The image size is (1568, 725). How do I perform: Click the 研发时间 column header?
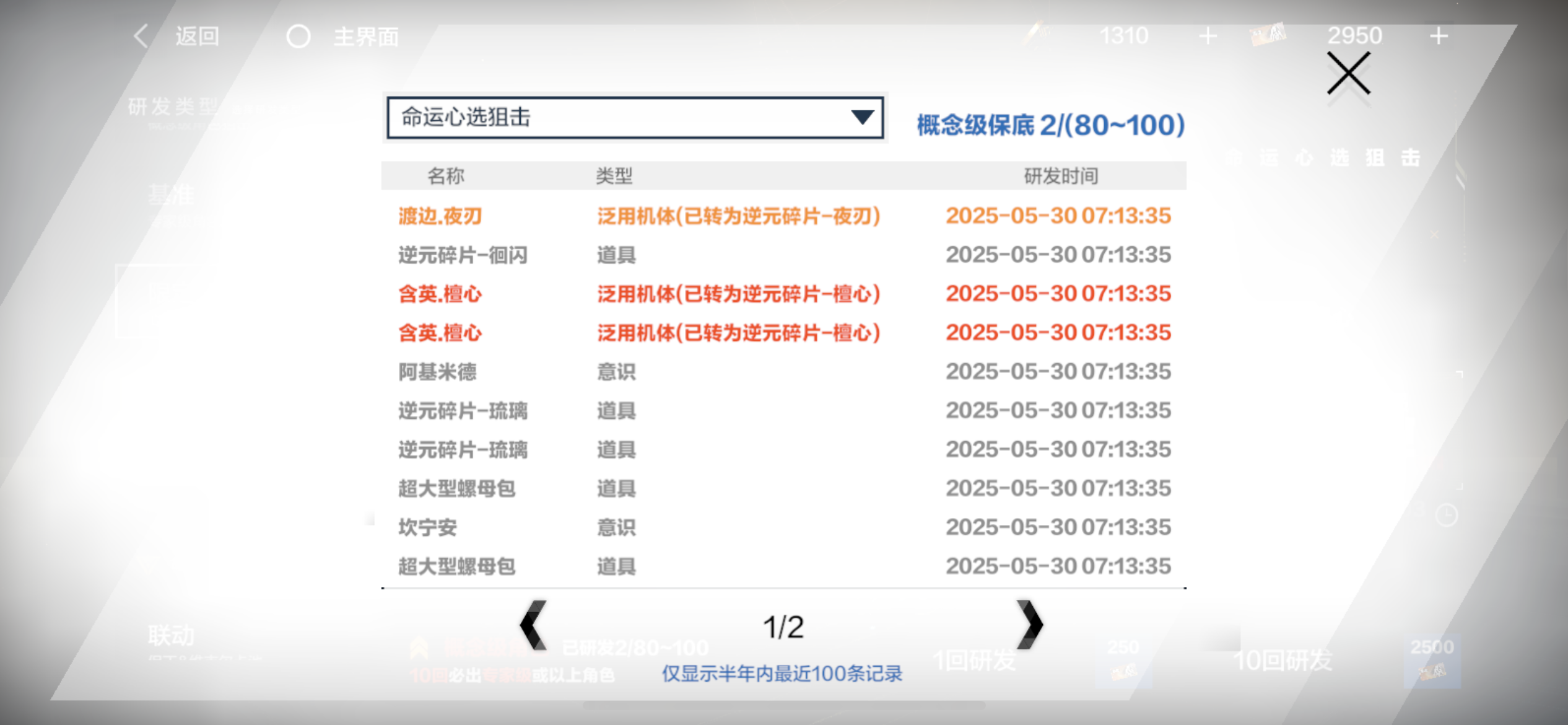(x=1061, y=176)
